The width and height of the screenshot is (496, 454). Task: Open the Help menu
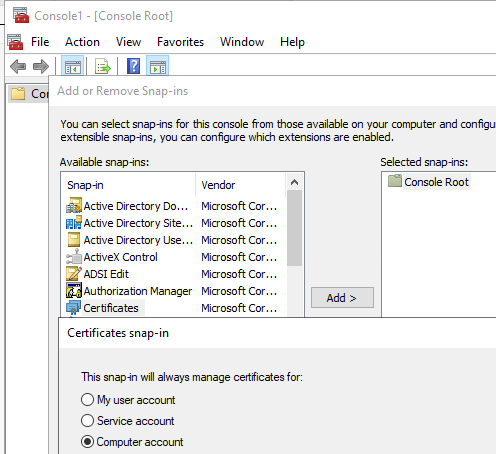292,42
